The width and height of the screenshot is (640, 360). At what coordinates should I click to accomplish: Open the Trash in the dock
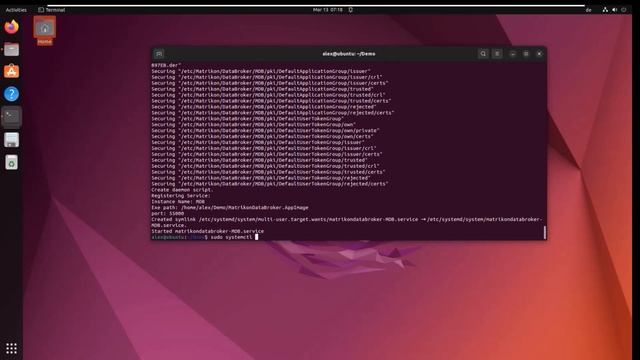(x=11, y=162)
